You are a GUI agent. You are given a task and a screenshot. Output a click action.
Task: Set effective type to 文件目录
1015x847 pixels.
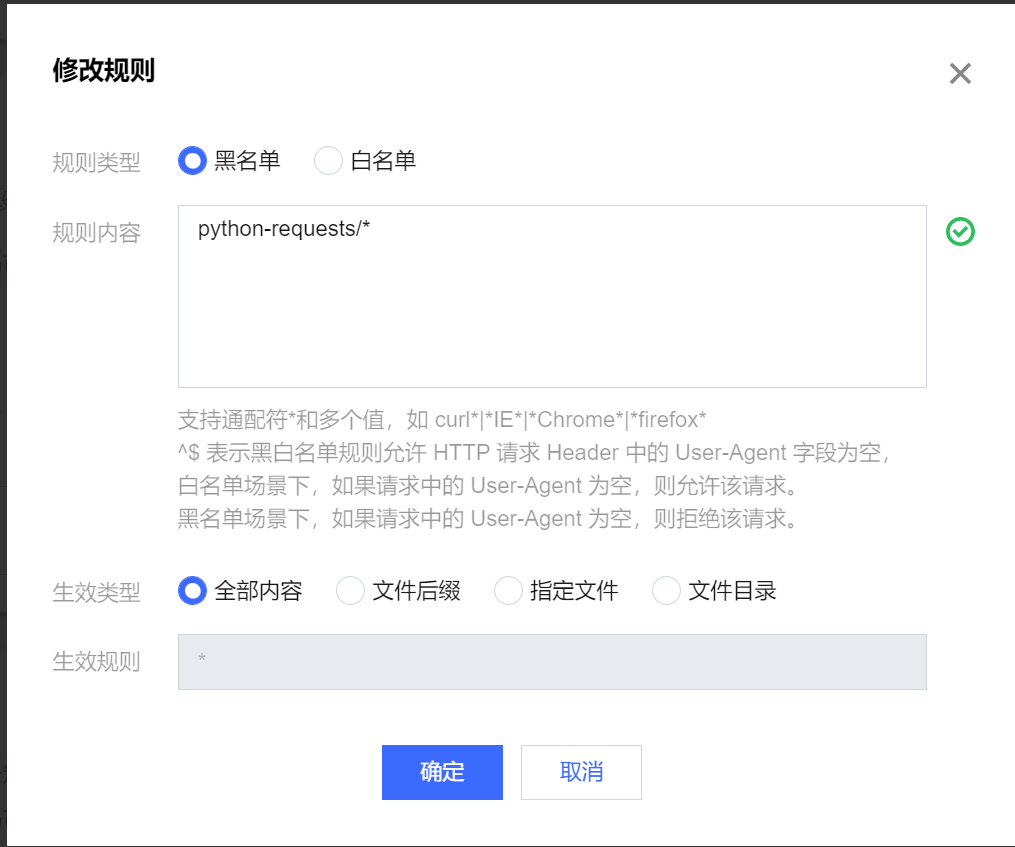click(x=666, y=591)
